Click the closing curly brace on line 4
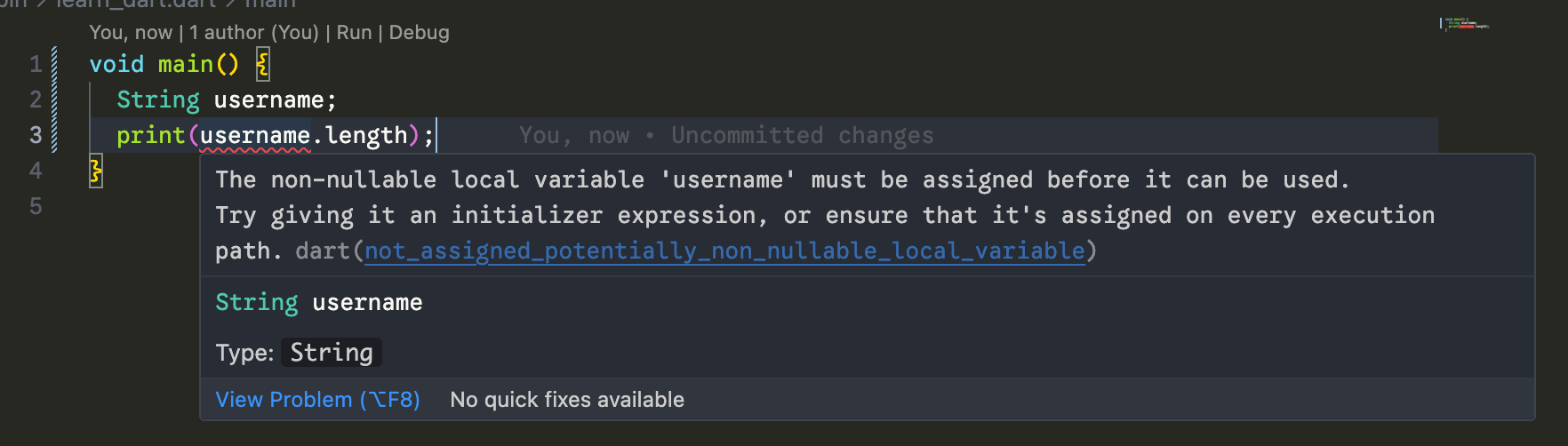Image resolution: width=1568 pixels, height=446 pixels. point(96,171)
